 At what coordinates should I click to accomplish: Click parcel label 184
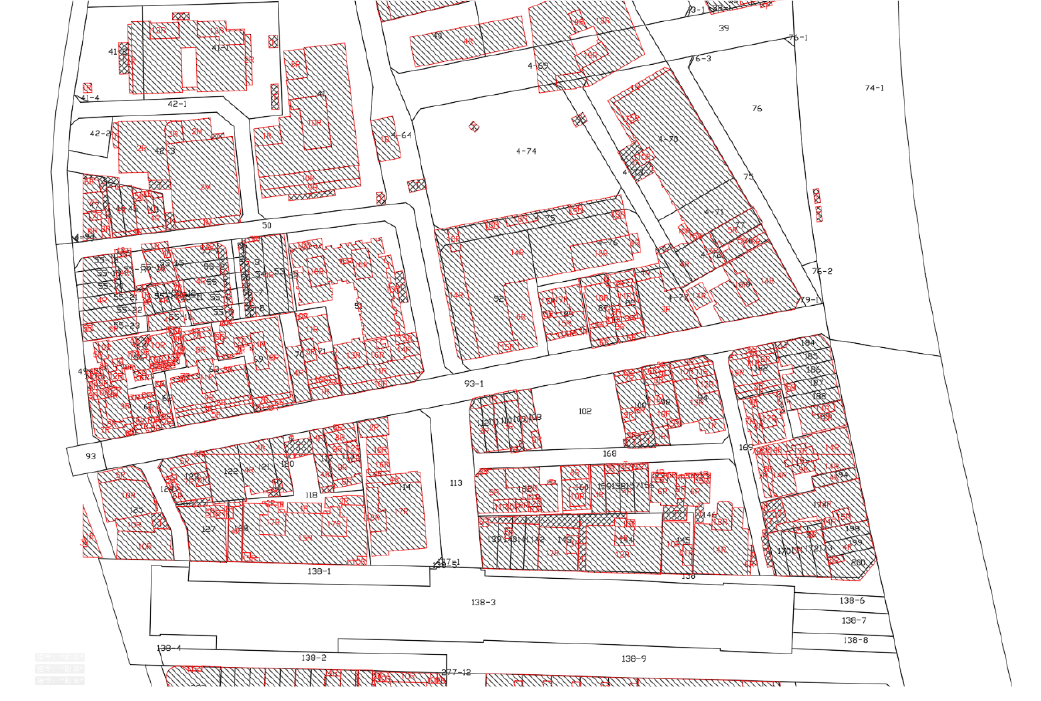pos(808,343)
